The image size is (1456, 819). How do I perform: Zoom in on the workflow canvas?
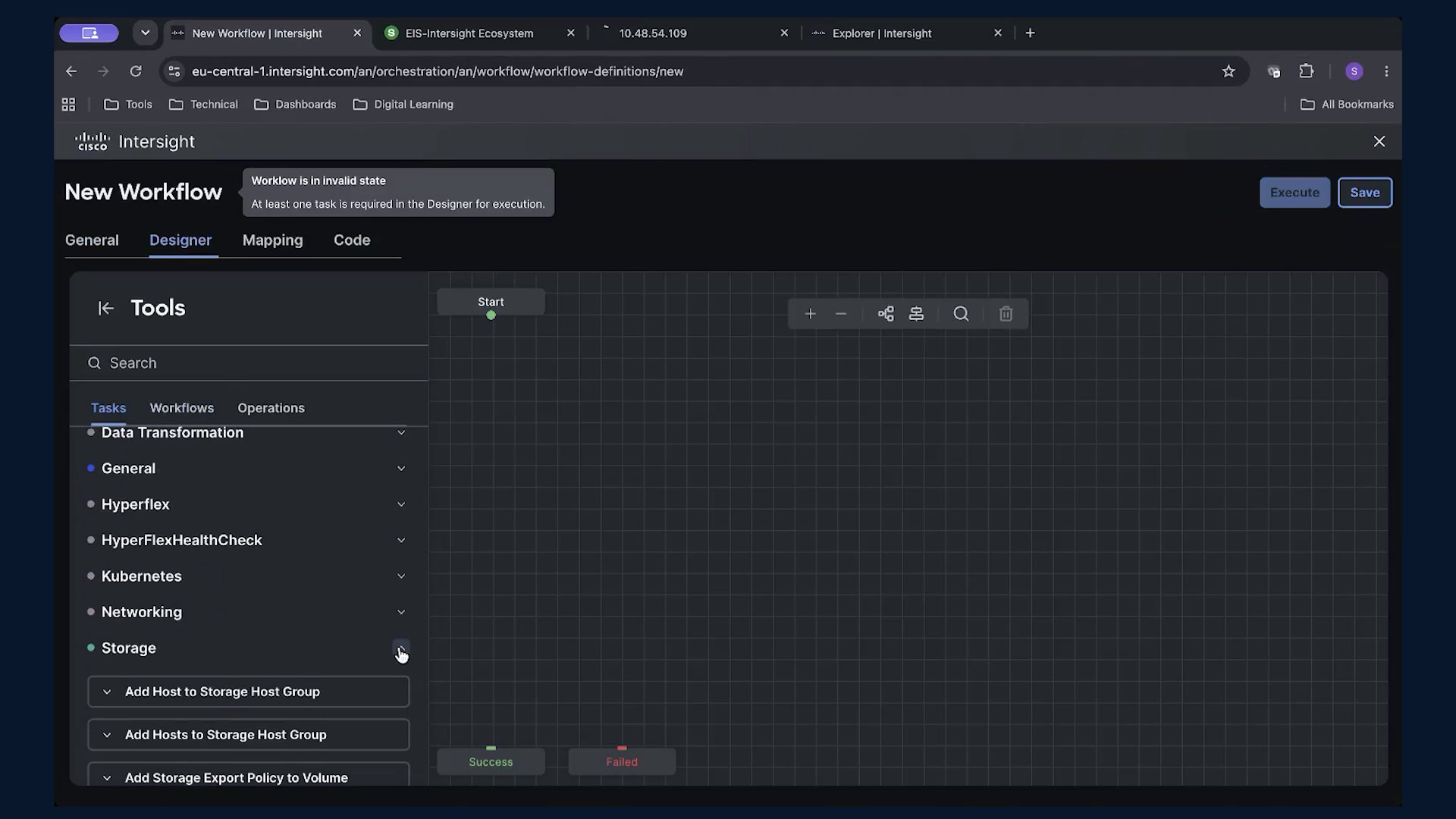point(810,314)
